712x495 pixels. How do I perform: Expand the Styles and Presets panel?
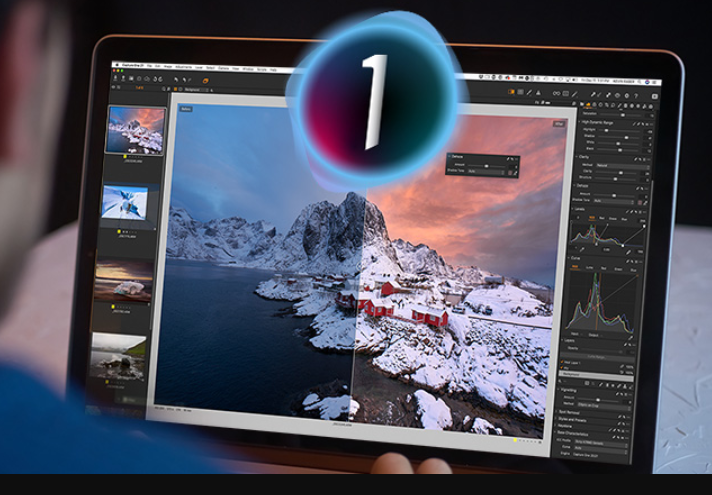pos(555,418)
